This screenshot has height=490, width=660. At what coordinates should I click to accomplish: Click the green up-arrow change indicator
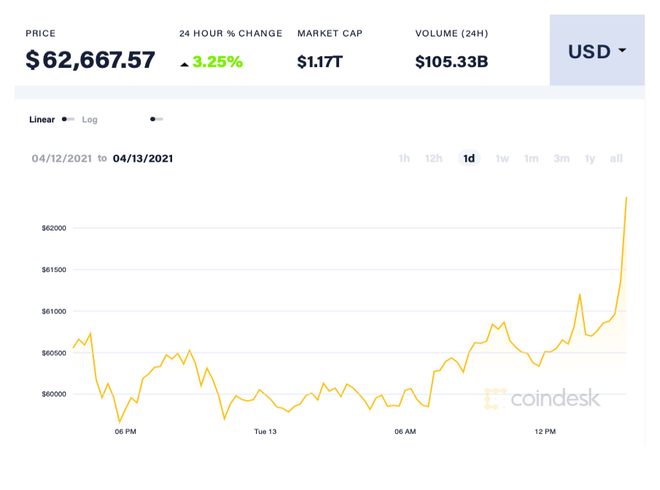point(184,63)
